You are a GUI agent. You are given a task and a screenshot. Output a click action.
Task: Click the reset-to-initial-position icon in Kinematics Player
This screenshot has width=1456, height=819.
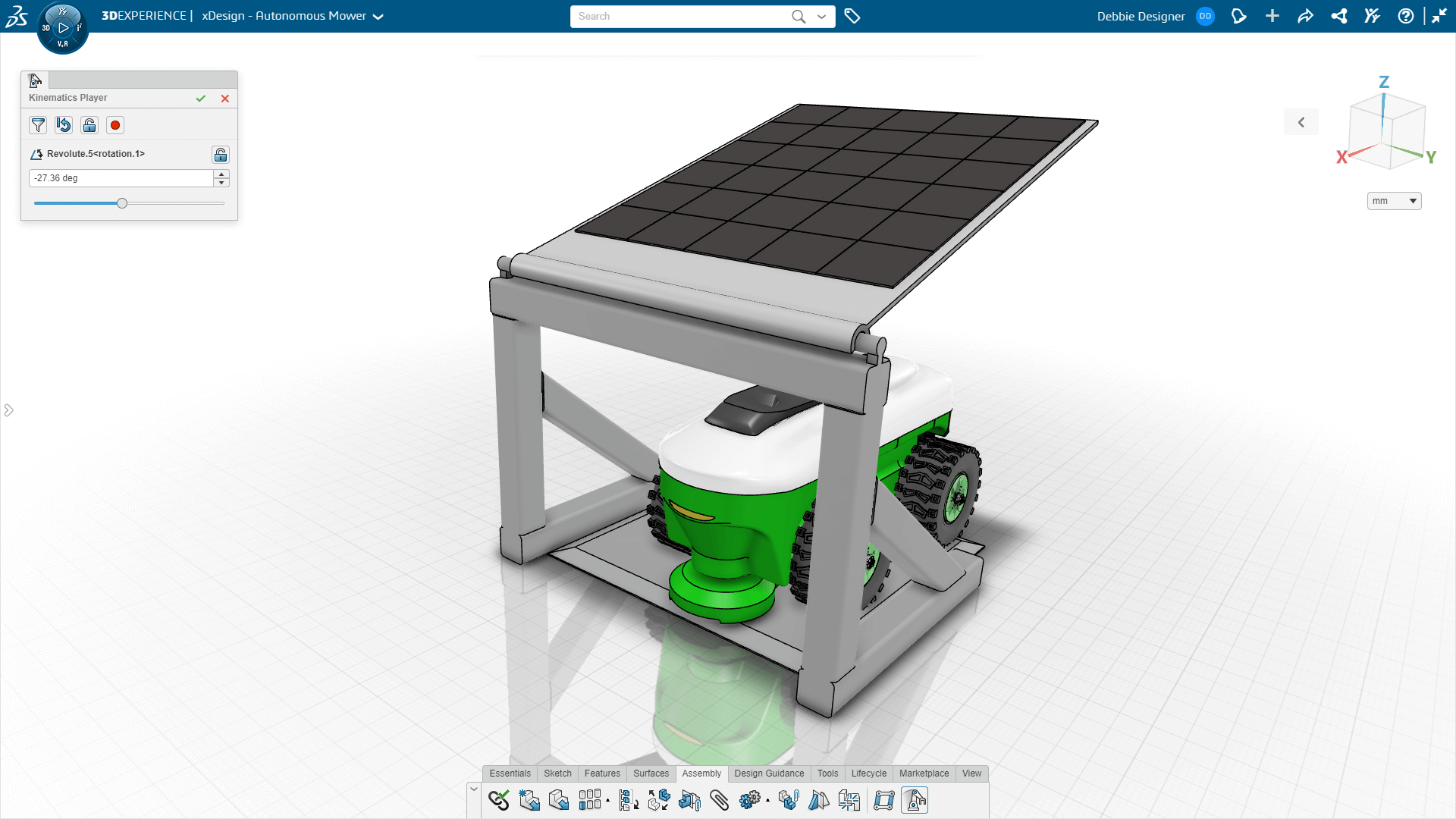(64, 125)
